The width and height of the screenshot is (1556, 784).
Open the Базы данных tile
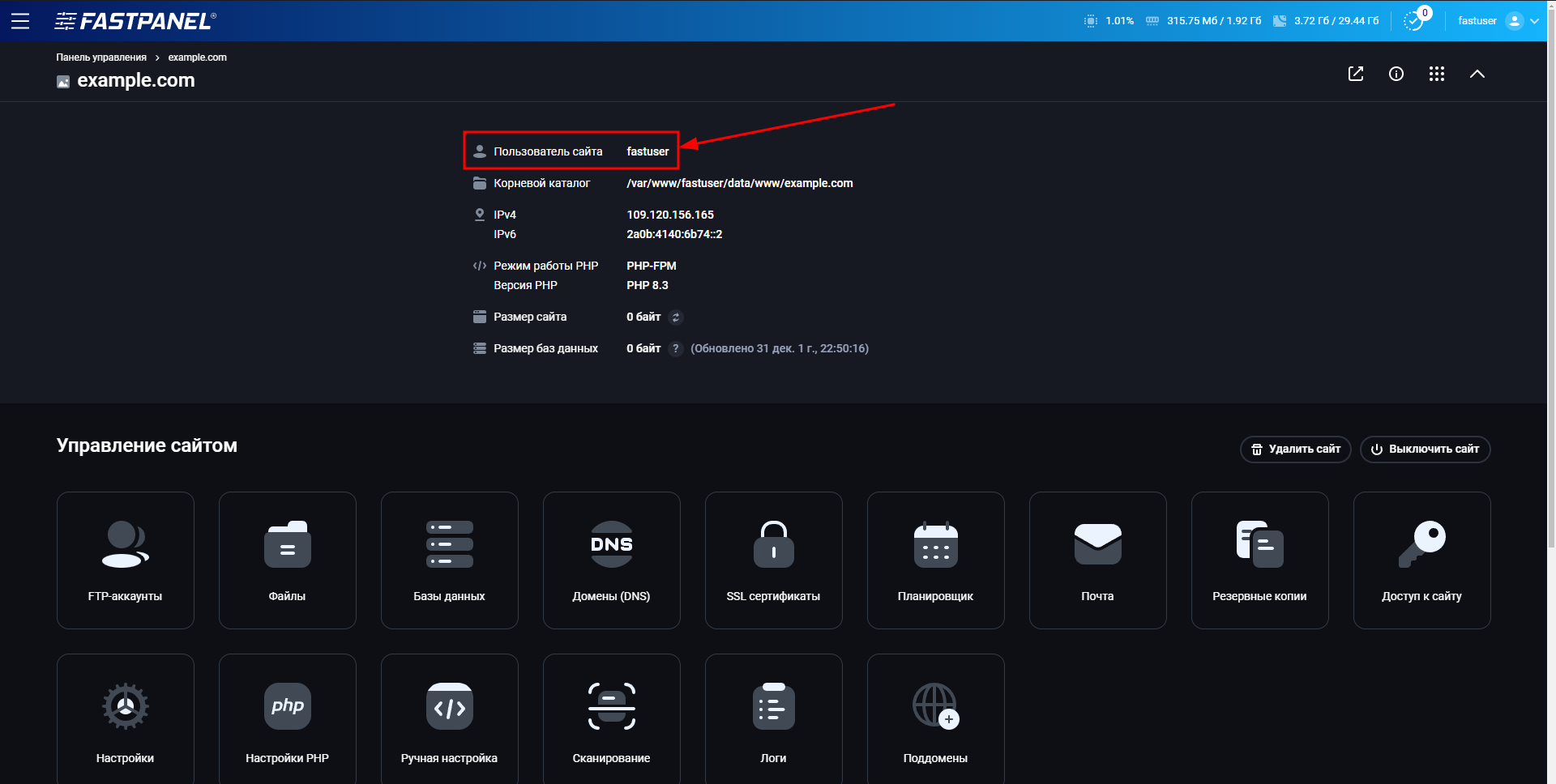[x=449, y=560]
